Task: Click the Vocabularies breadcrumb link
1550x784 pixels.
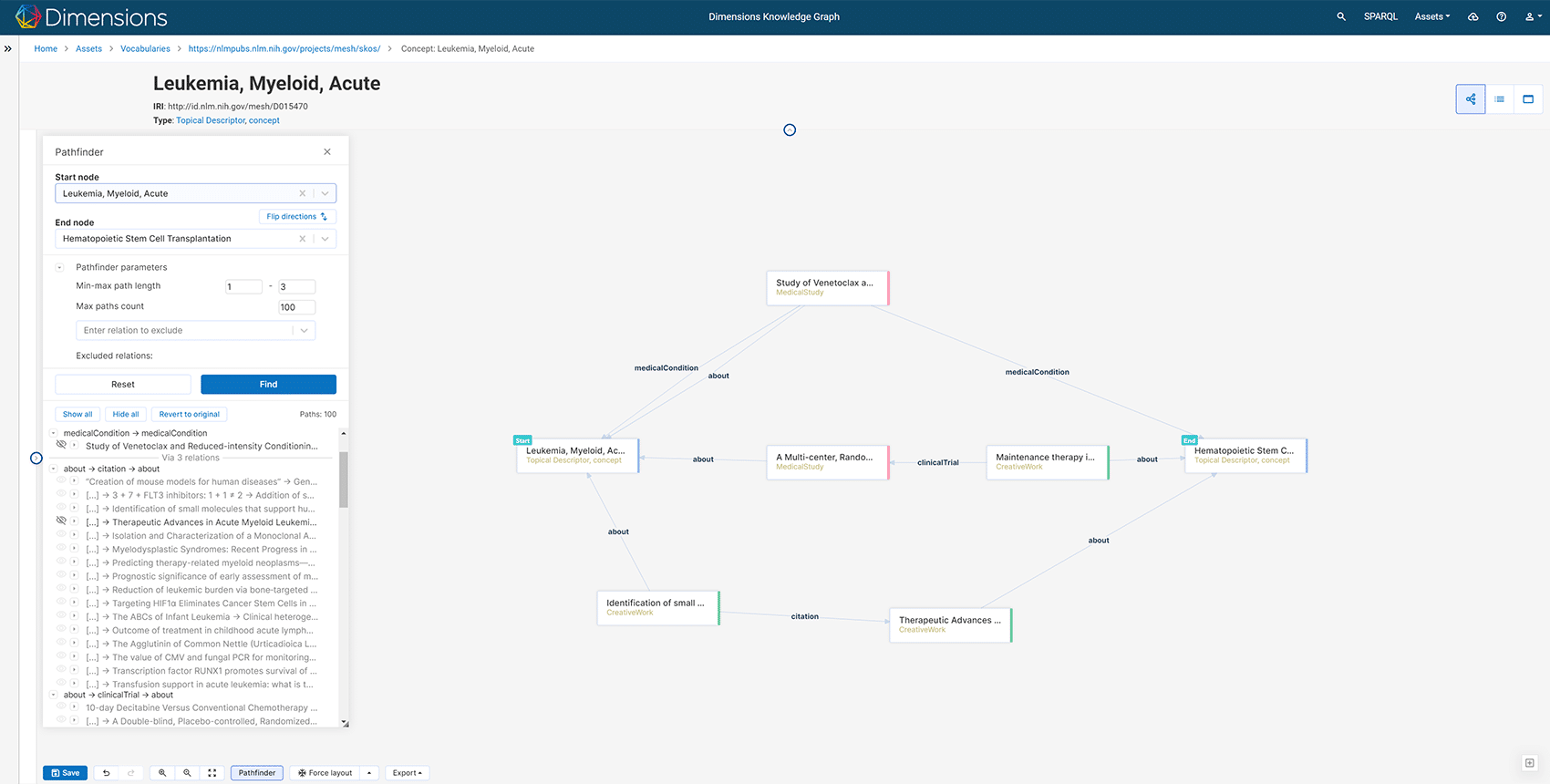Action: [145, 49]
